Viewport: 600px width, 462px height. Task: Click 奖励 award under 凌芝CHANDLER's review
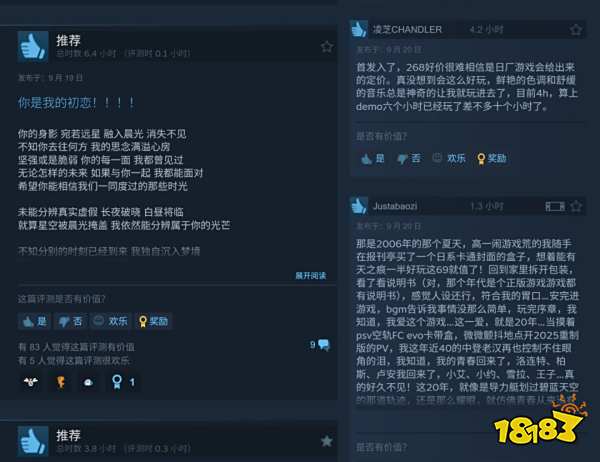(492, 158)
